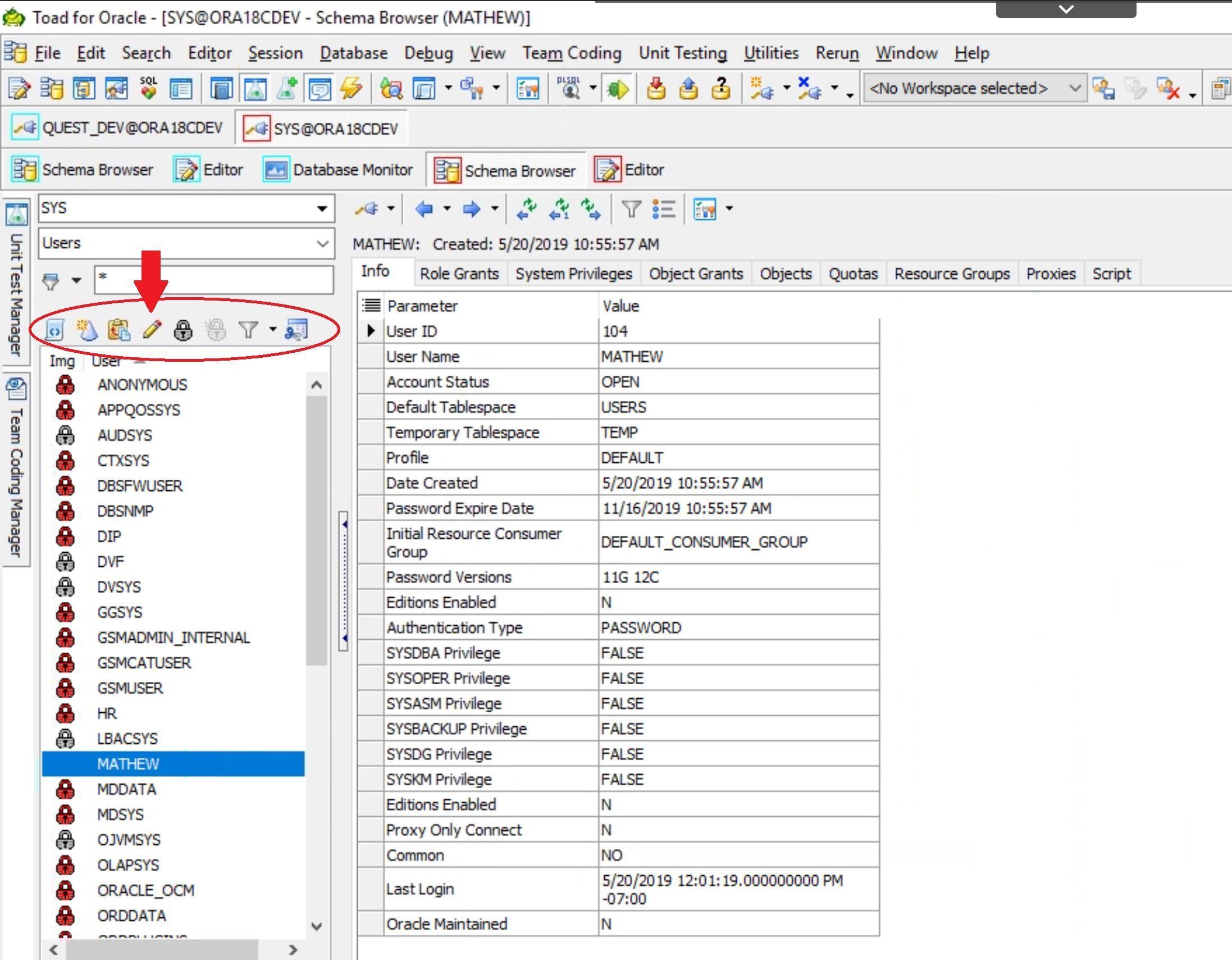1232x960 pixels.
Task: Click the user name filter input field
Action: (213, 280)
